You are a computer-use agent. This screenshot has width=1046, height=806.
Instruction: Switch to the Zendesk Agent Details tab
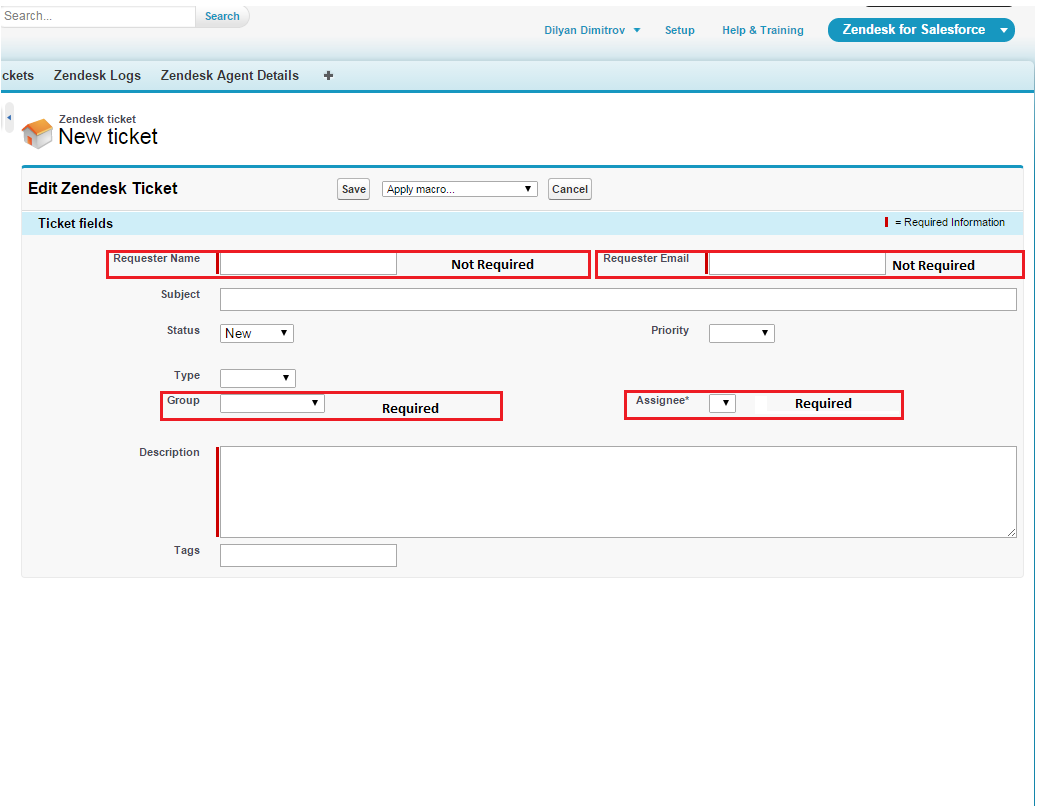pyautogui.click(x=229, y=75)
